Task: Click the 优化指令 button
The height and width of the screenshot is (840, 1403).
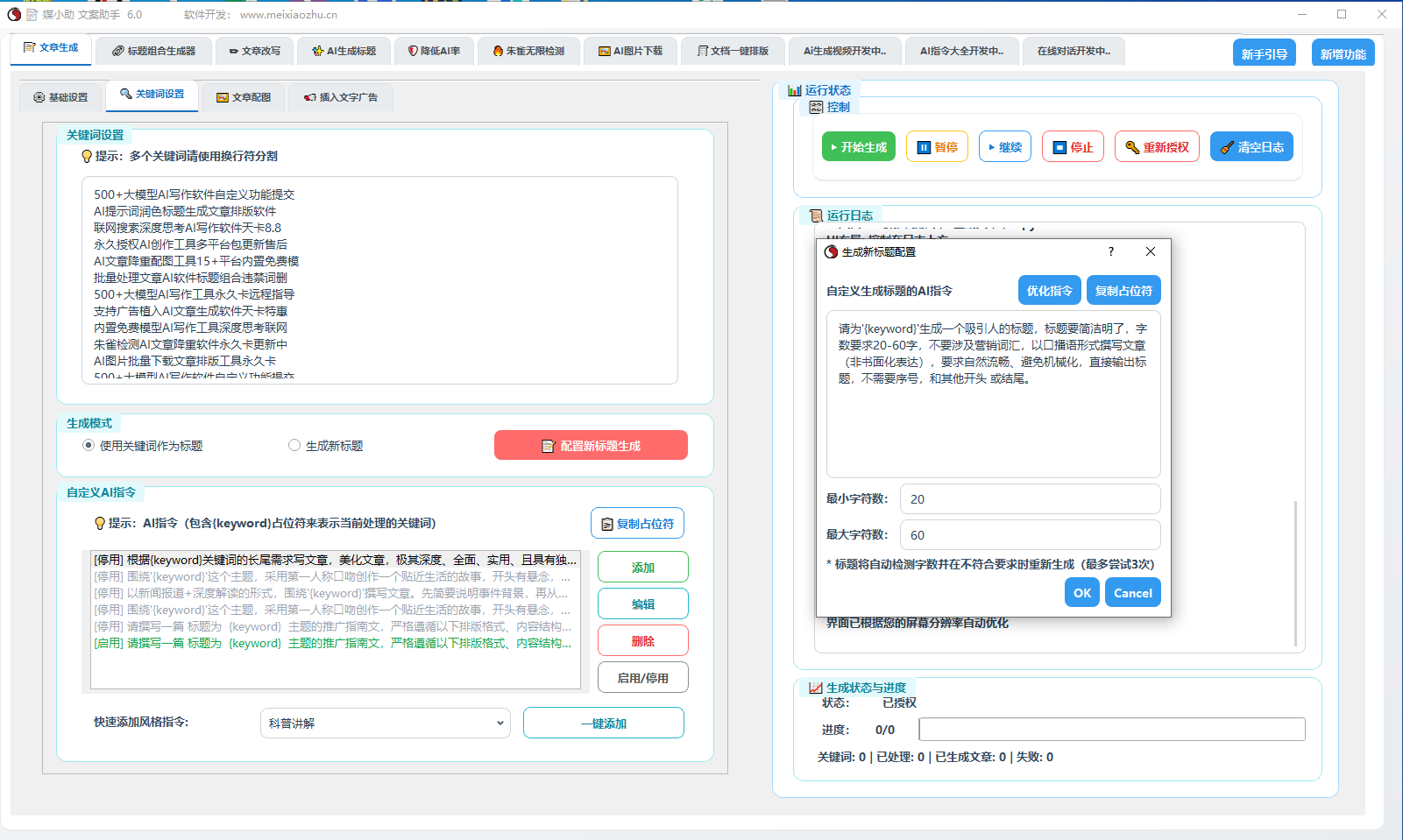Action: (1049, 291)
